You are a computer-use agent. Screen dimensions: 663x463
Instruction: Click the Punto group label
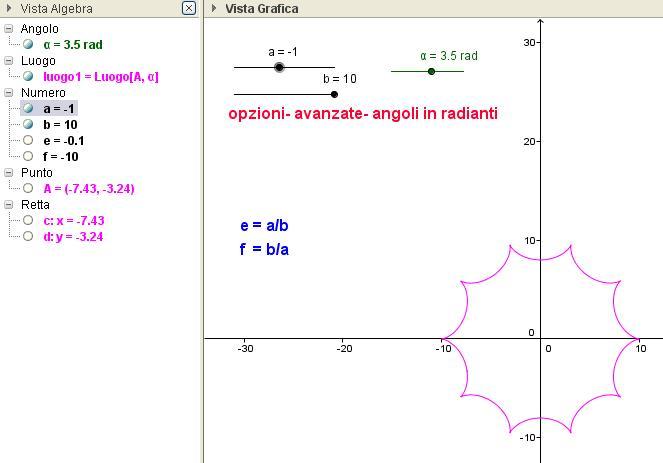pos(37,173)
